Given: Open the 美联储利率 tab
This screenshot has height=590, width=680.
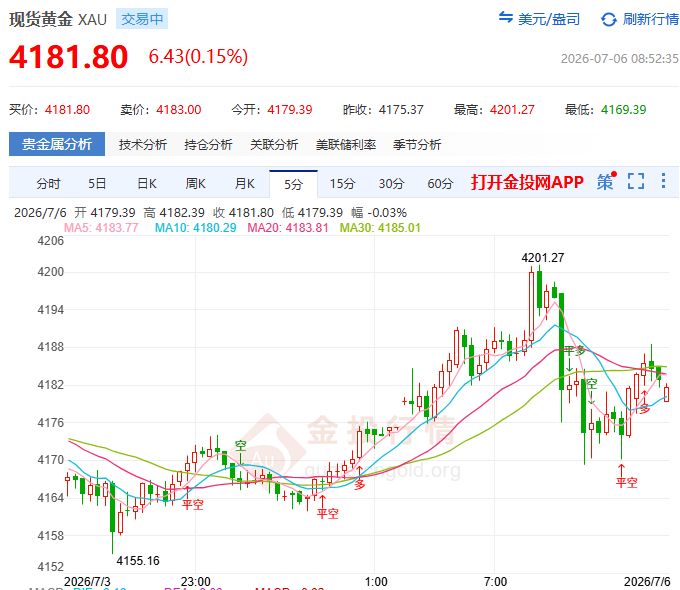Looking at the screenshot, I should tap(346, 144).
